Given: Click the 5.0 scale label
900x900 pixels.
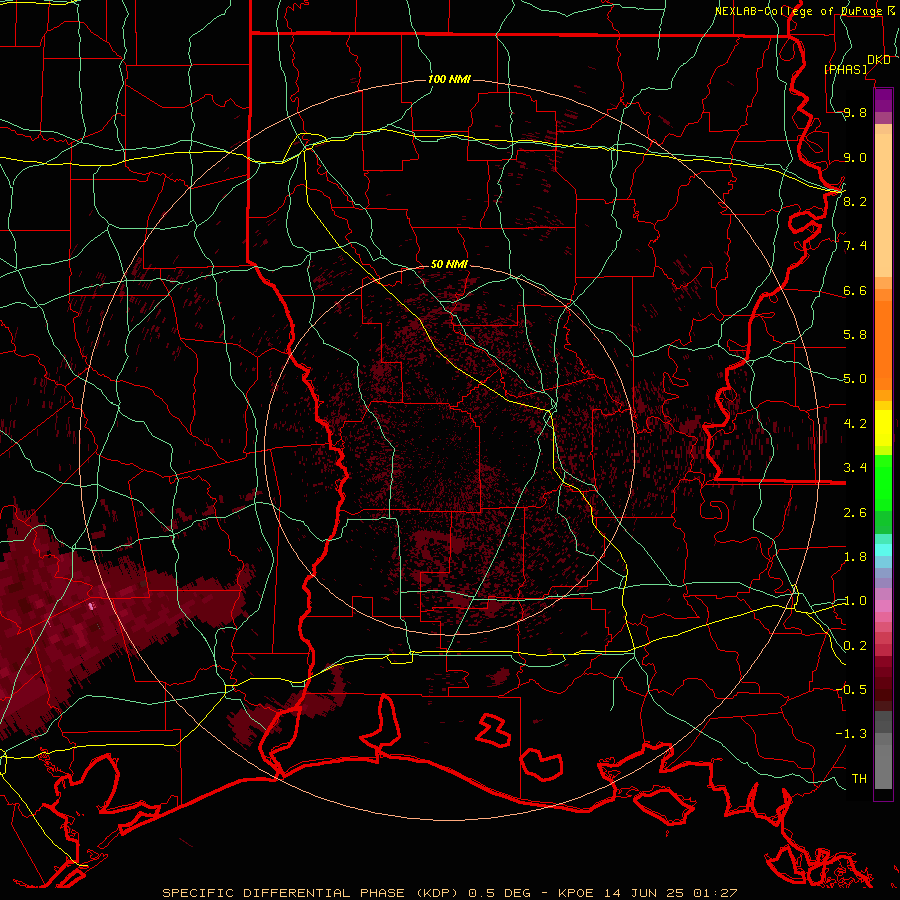Looking at the screenshot, I should 855,379.
